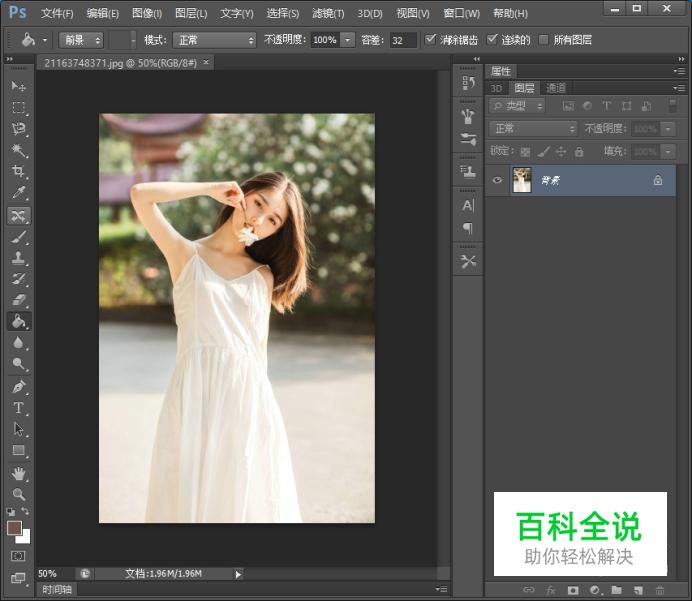The height and width of the screenshot is (601, 692).
Task: Expand the layer filter 类型 dropdown
Action: point(518,106)
